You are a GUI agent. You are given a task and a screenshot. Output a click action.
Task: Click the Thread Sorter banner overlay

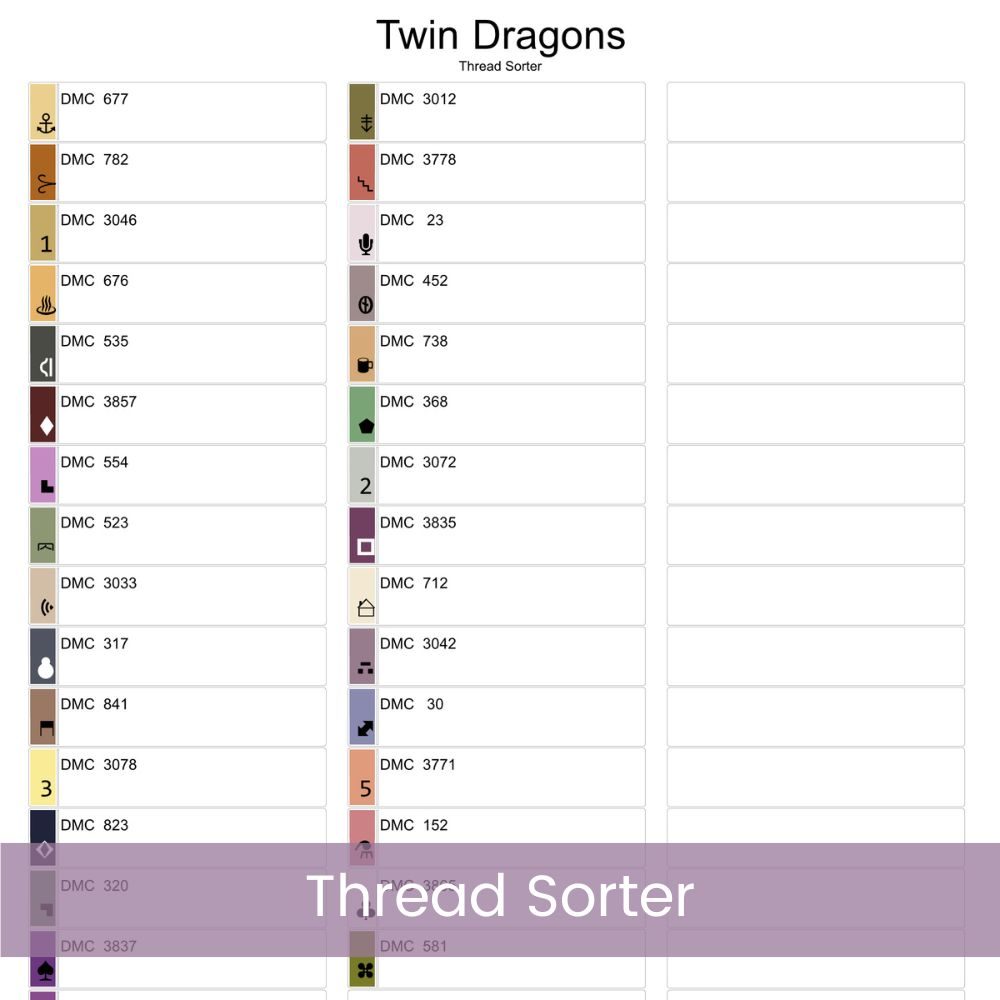point(500,899)
